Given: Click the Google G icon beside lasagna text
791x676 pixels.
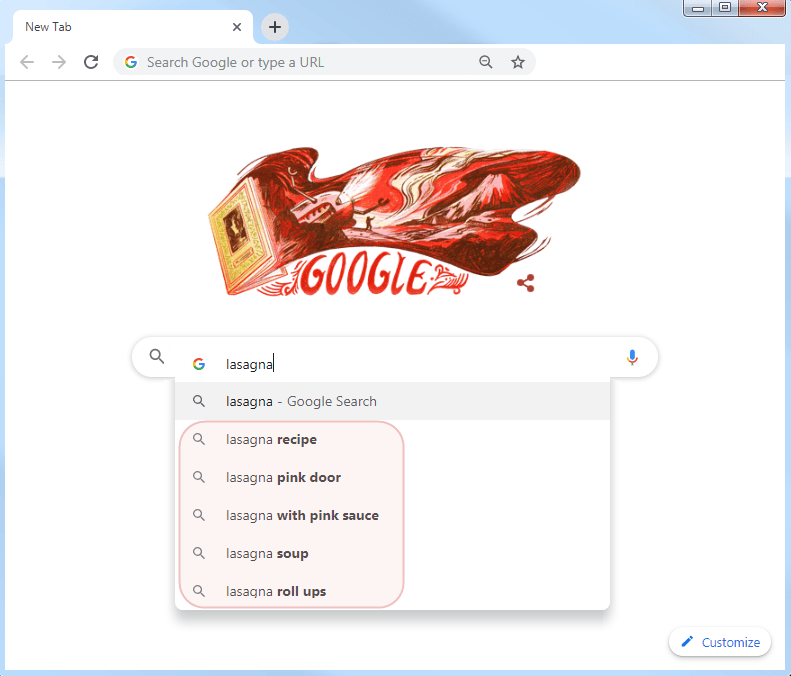Looking at the screenshot, I should [x=199, y=364].
